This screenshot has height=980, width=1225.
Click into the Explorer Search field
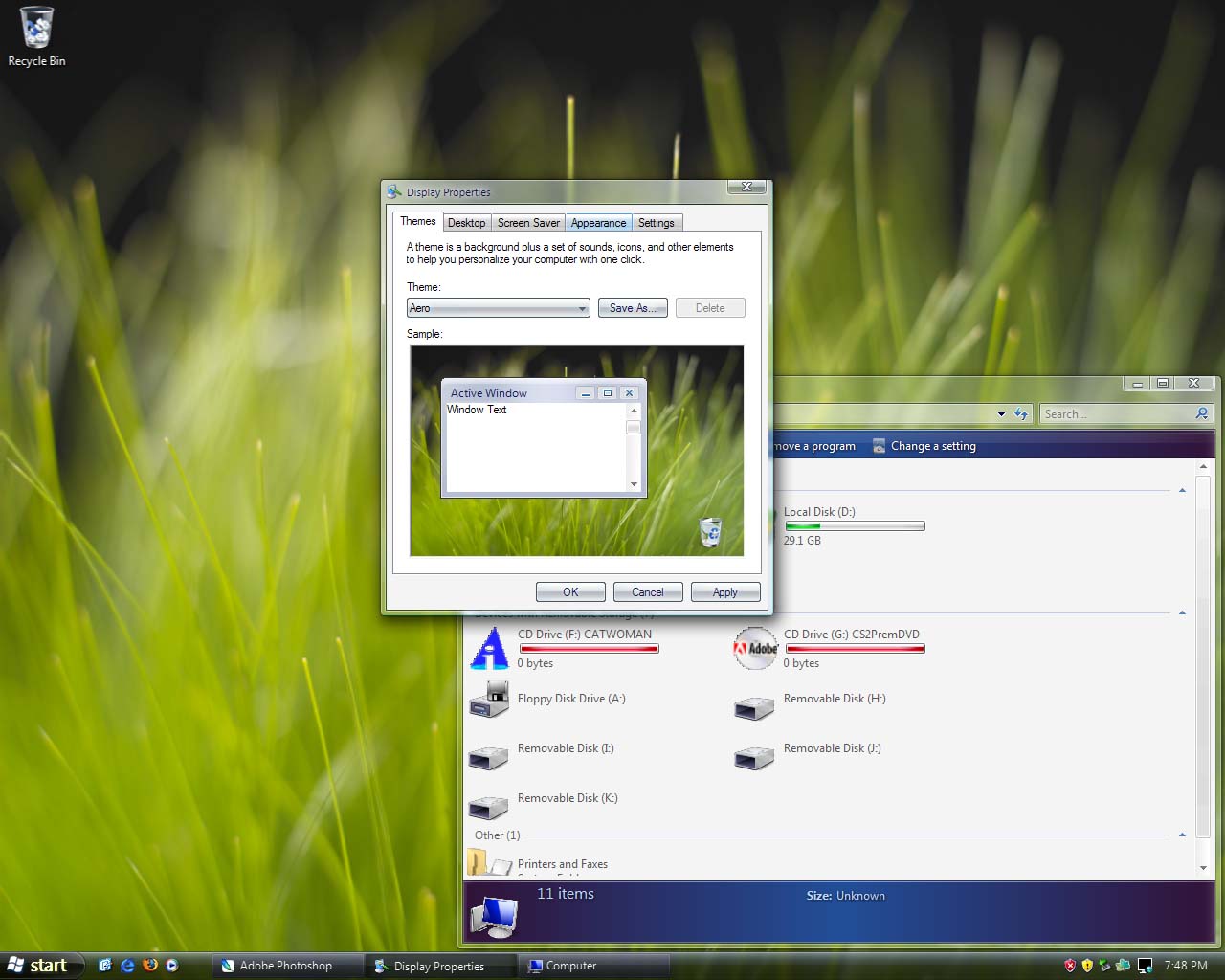tap(1115, 414)
